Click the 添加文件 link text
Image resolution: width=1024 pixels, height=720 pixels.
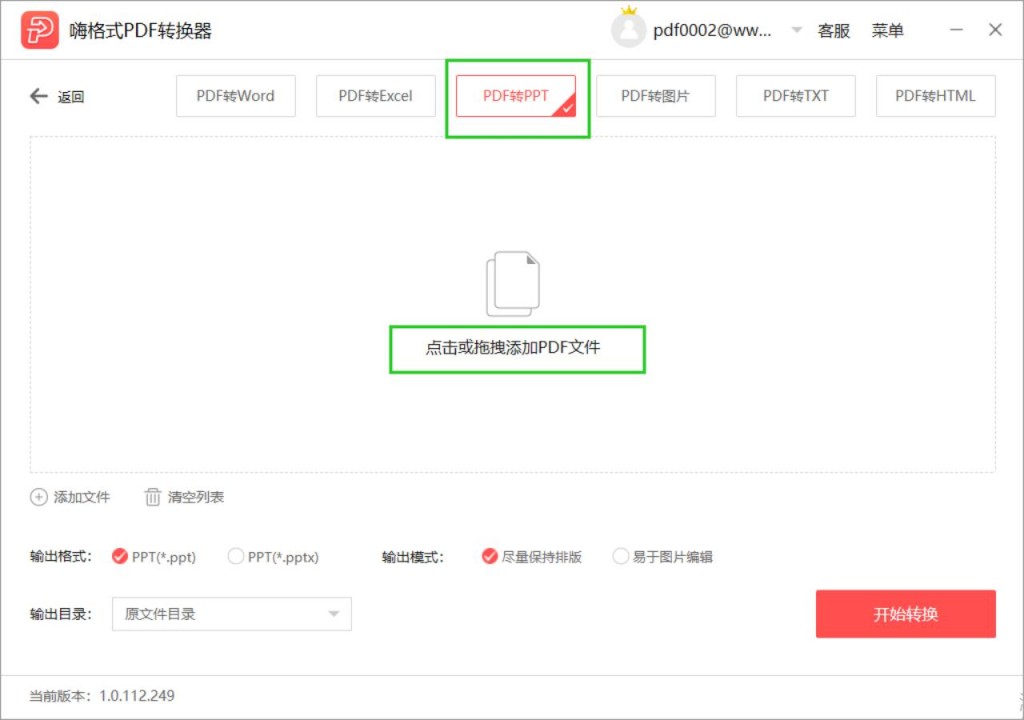82,497
